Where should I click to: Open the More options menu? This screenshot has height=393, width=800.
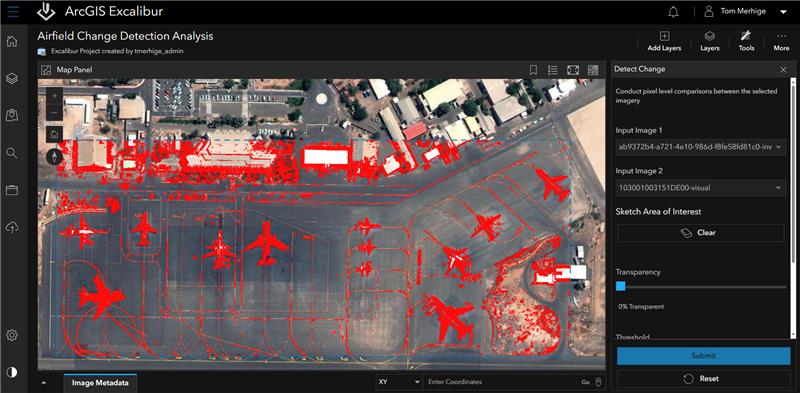[x=781, y=41]
